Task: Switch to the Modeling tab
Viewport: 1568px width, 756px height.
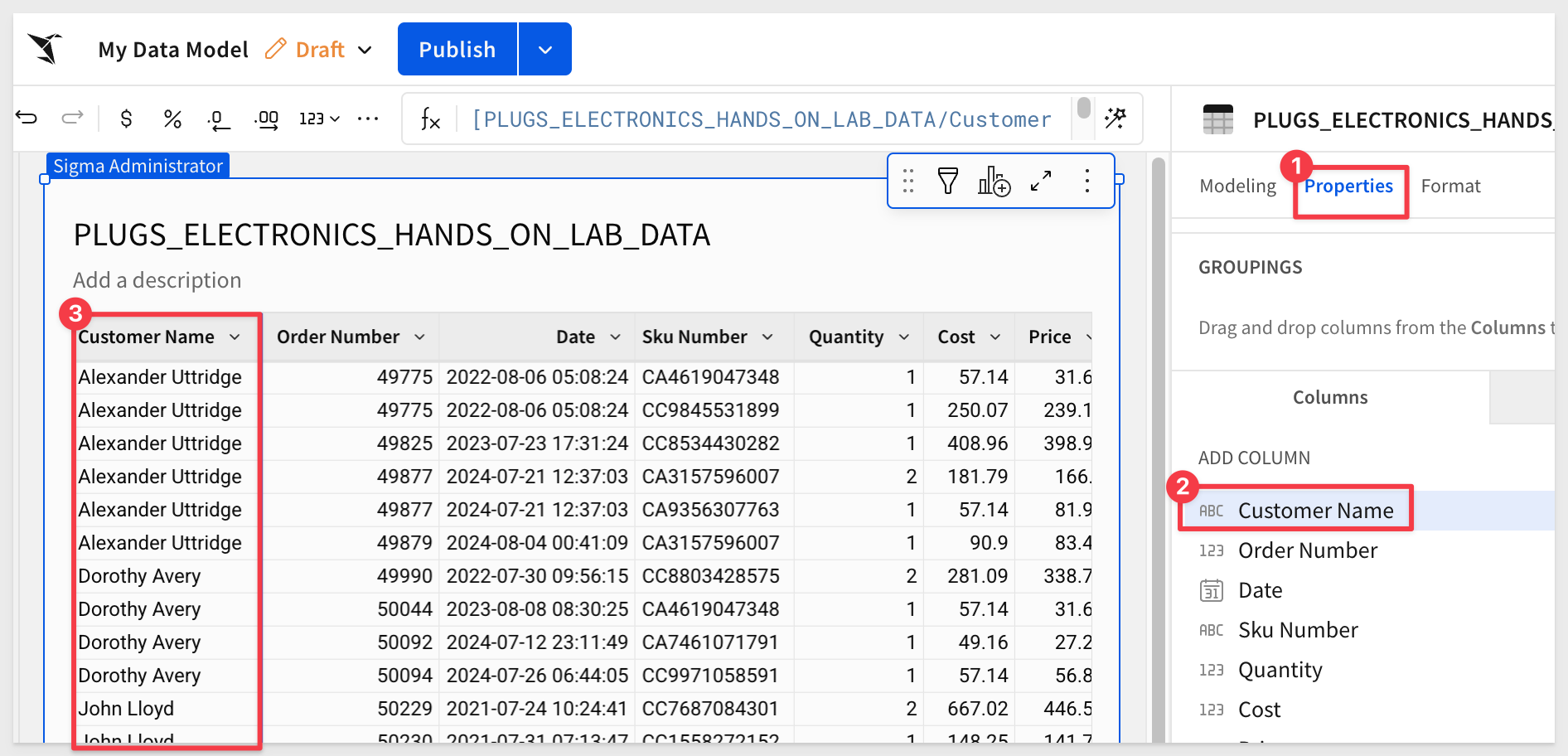Action: point(1237,186)
